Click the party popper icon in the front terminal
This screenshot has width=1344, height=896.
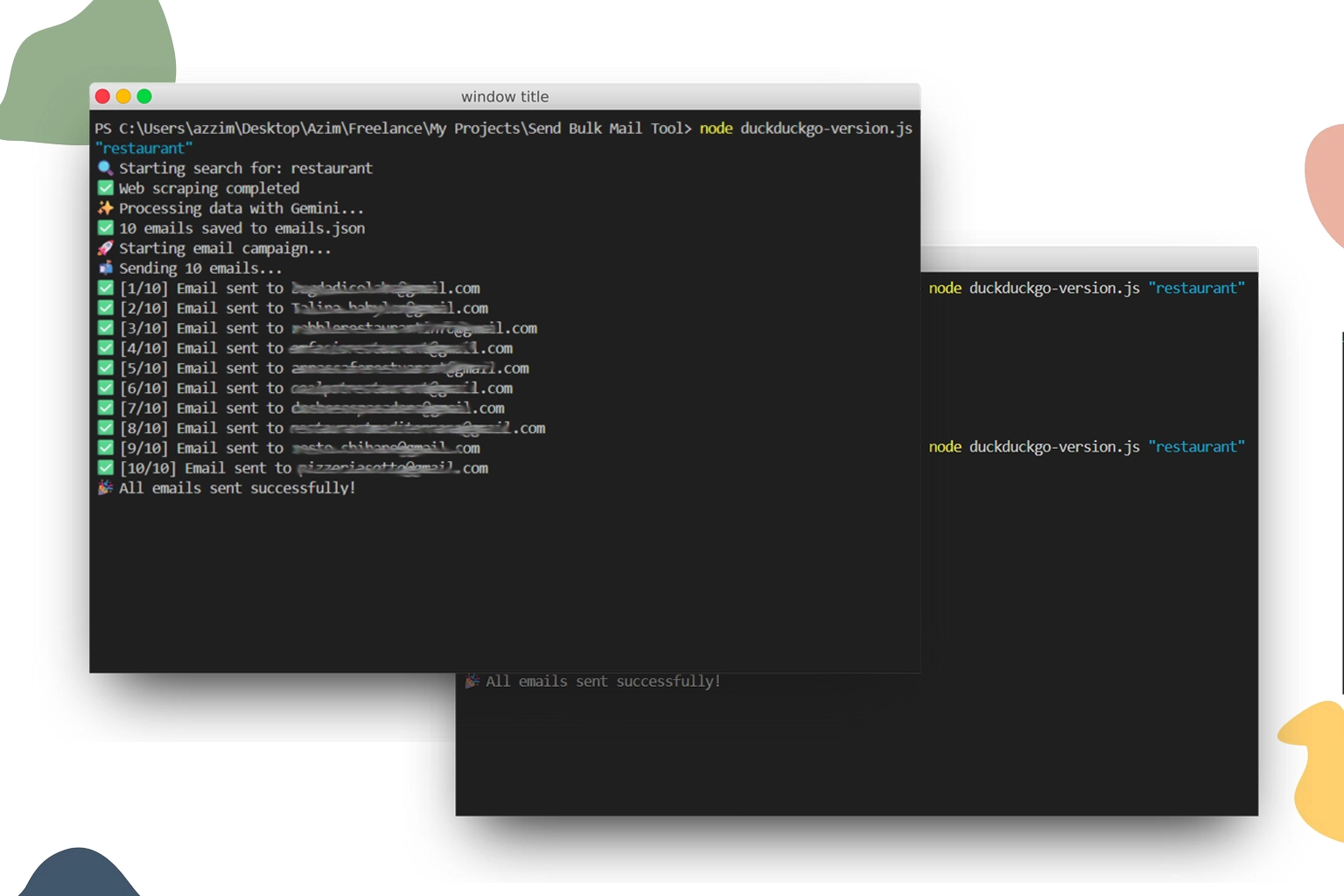point(105,488)
